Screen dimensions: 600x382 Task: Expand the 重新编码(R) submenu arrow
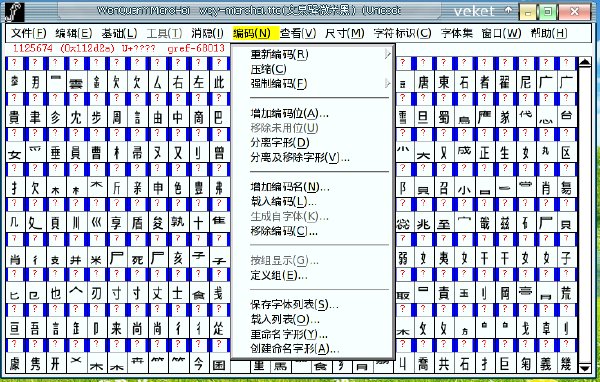click(x=387, y=54)
